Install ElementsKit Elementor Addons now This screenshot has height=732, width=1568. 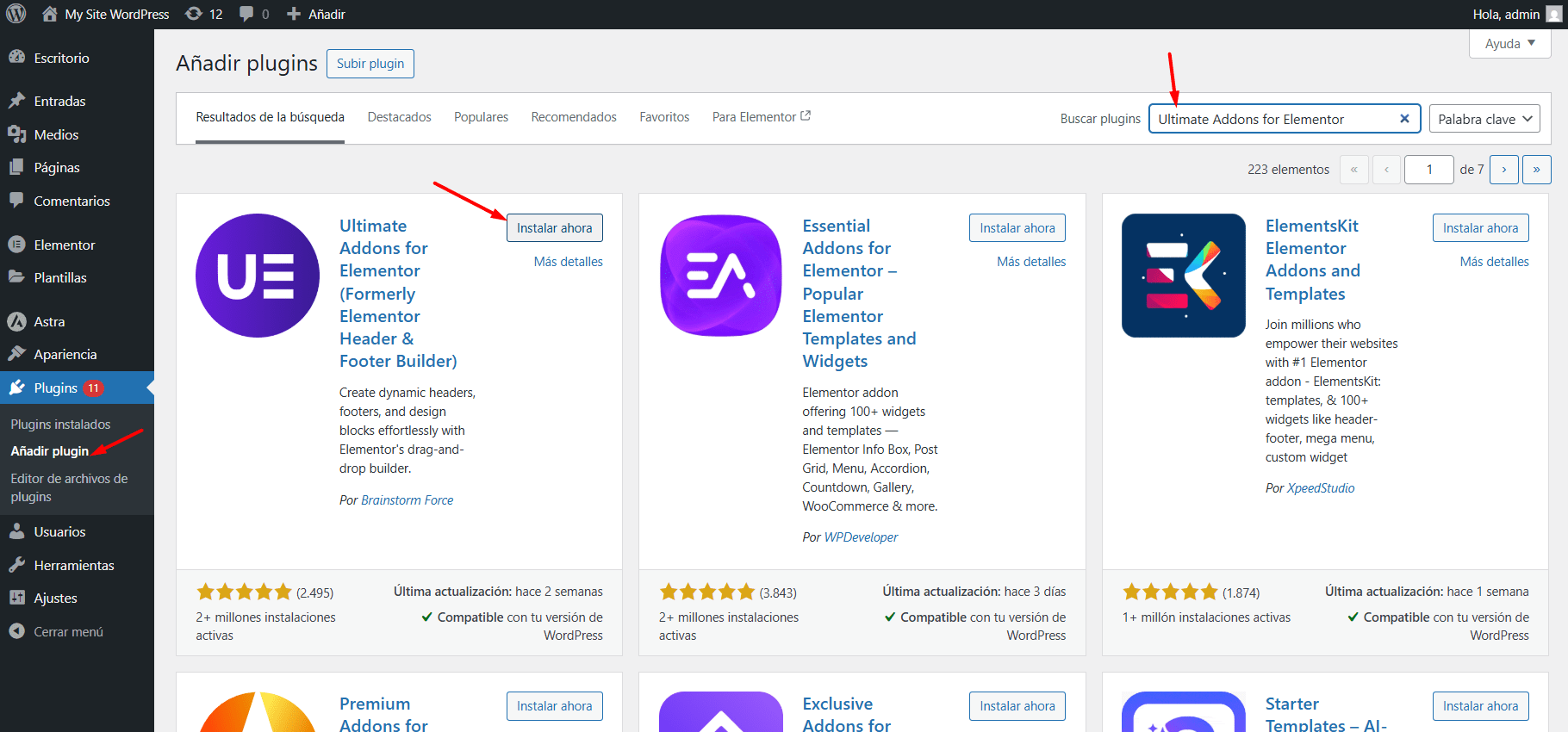1481,228
